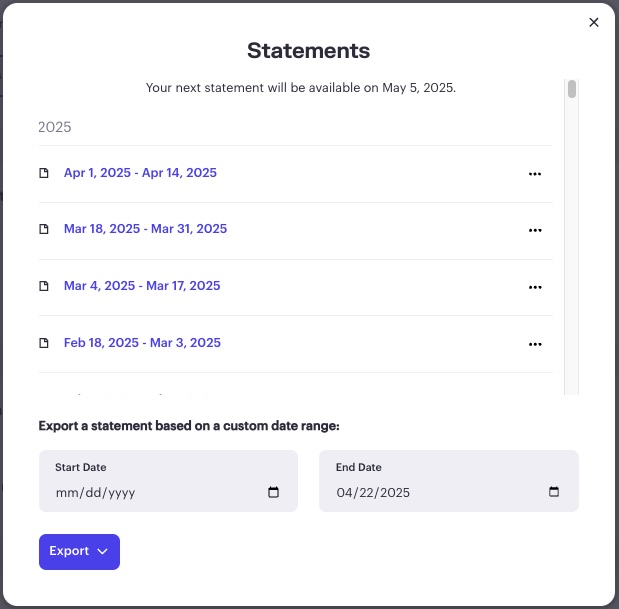Open Mar 18, 2025 - Mar 31, 2025 statement
619x609 pixels.
coord(145,229)
